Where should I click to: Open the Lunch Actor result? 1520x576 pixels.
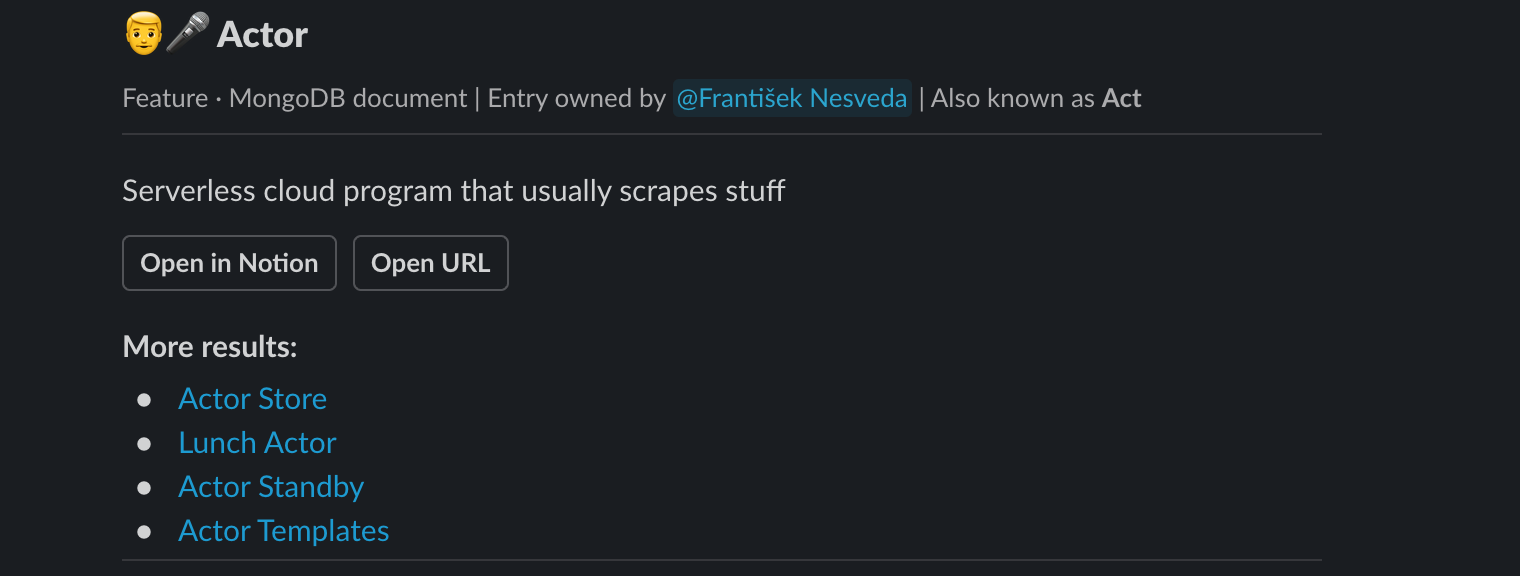point(257,442)
